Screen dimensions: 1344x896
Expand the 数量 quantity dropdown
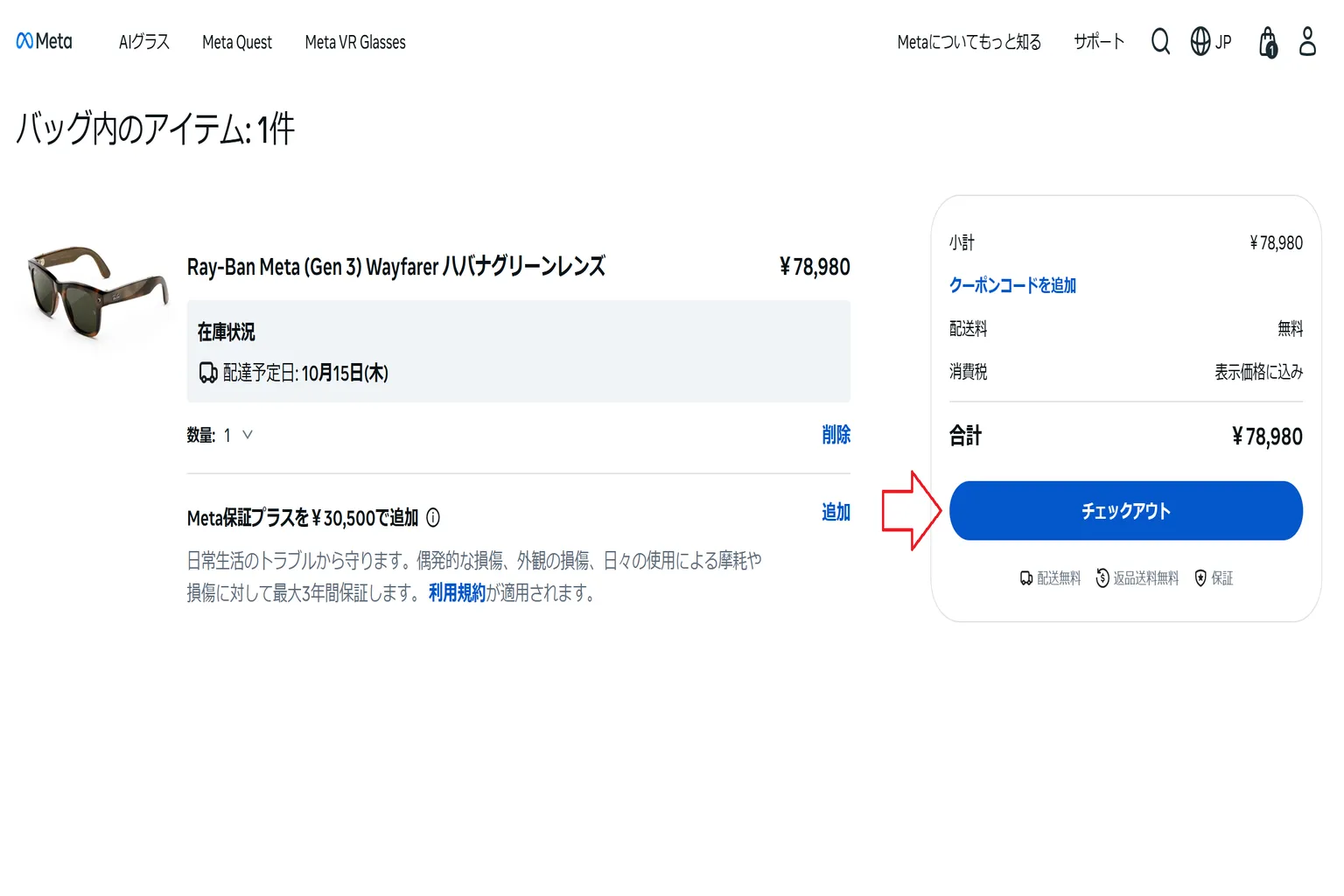(238, 435)
